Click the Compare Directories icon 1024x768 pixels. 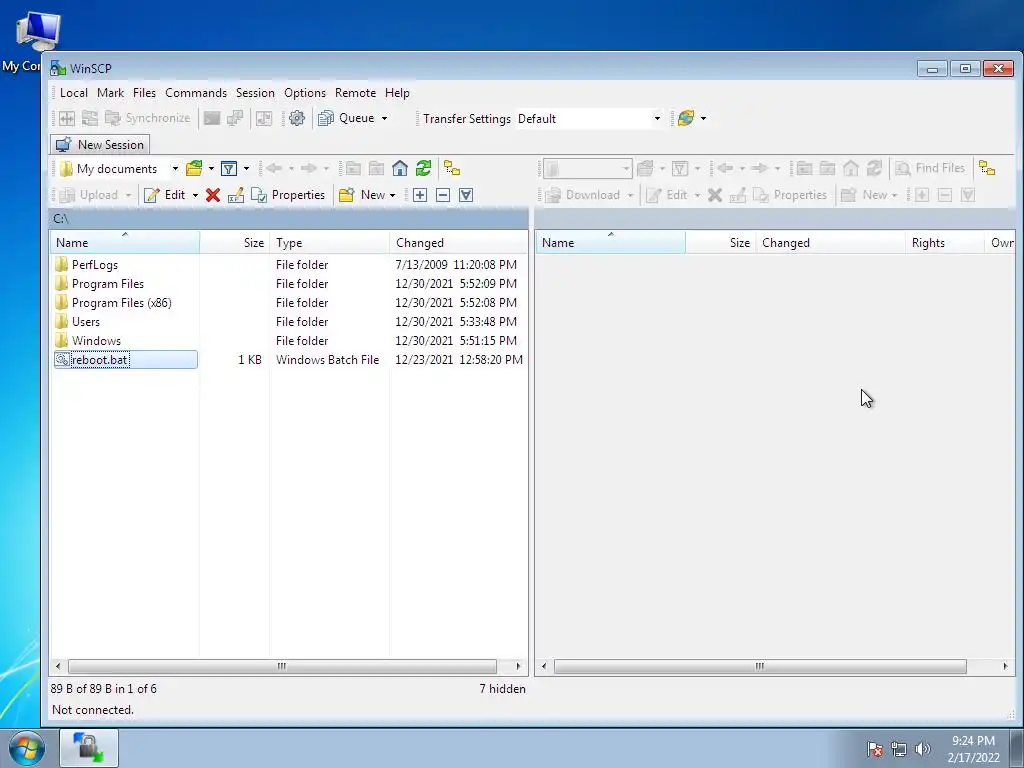[67, 118]
